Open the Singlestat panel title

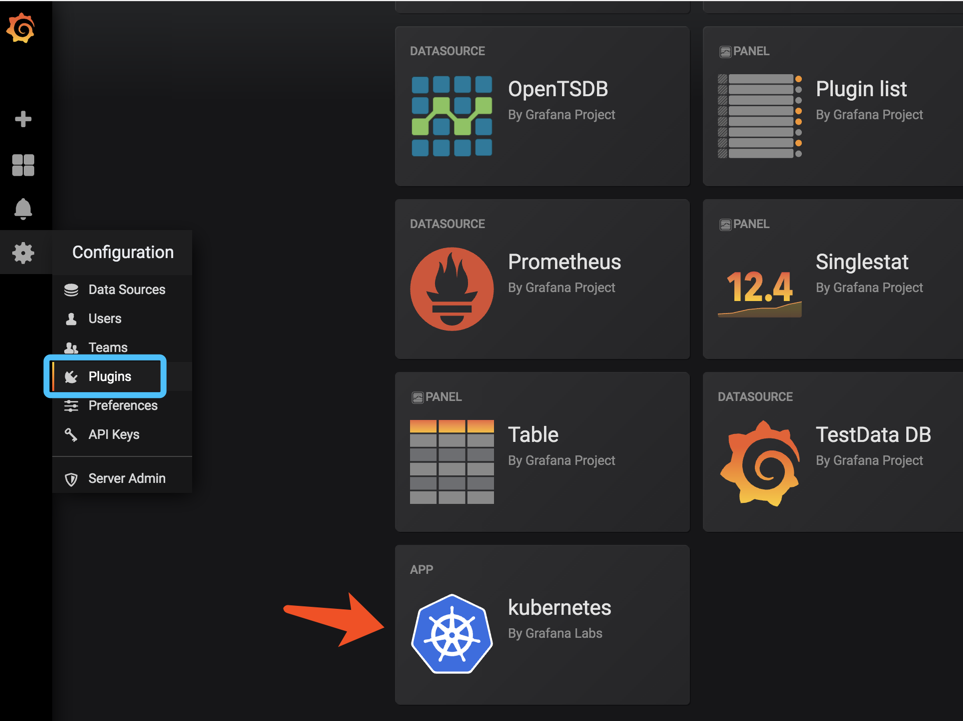click(x=862, y=262)
